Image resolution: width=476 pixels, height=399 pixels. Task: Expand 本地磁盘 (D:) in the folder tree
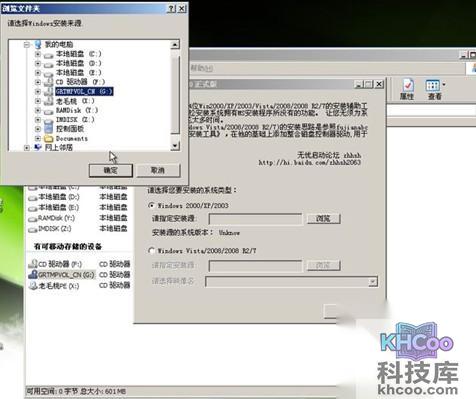[38, 63]
